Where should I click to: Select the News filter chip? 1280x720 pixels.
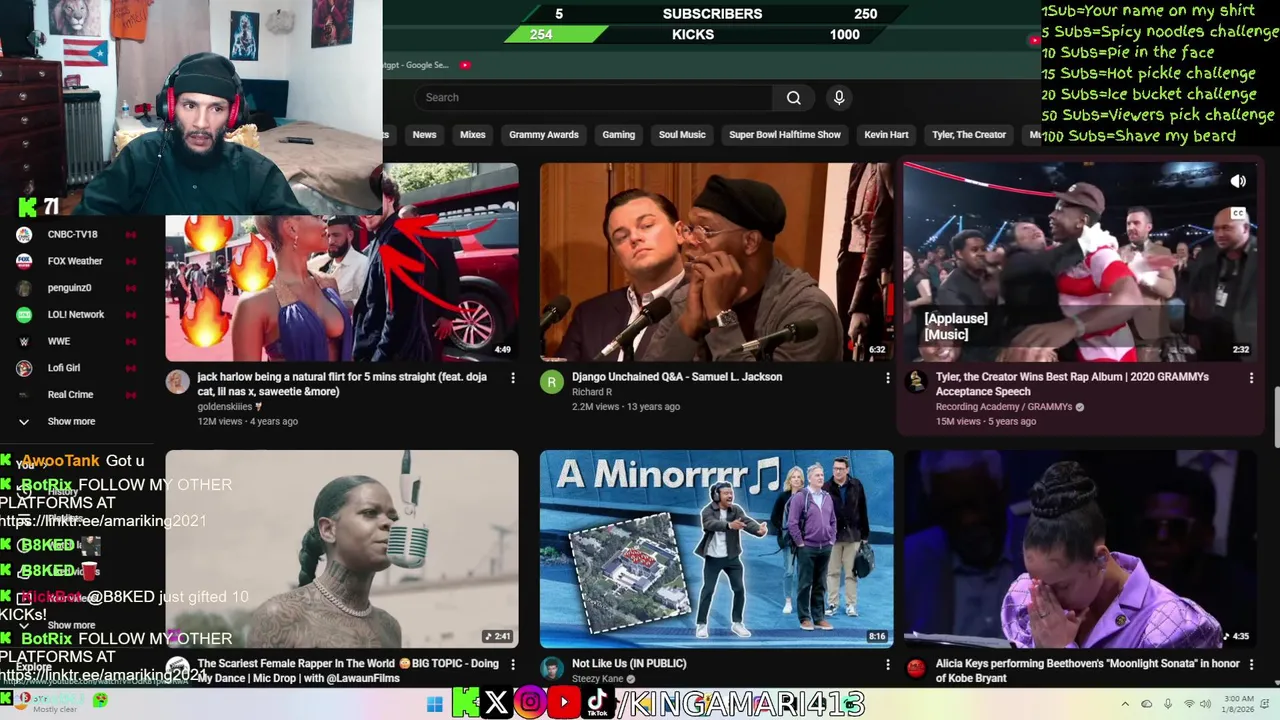(424, 134)
